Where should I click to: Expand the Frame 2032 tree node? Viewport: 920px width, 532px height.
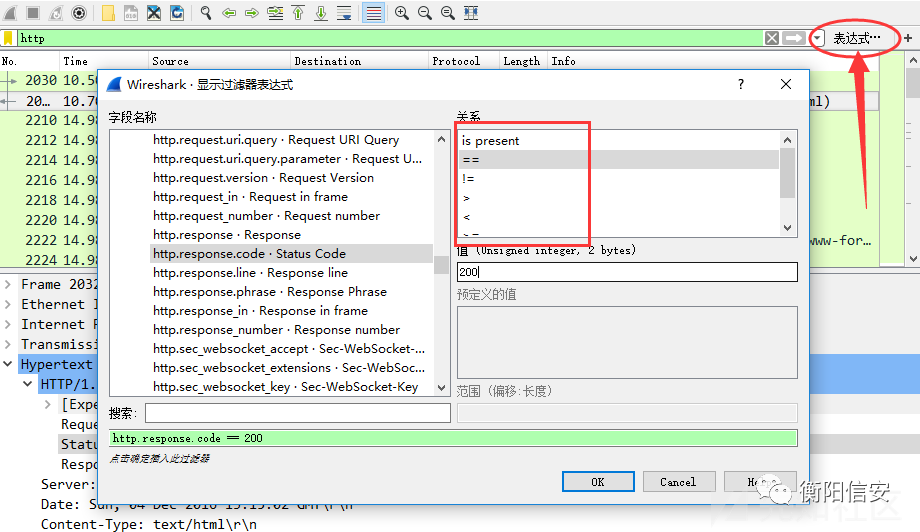click(x=8, y=284)
